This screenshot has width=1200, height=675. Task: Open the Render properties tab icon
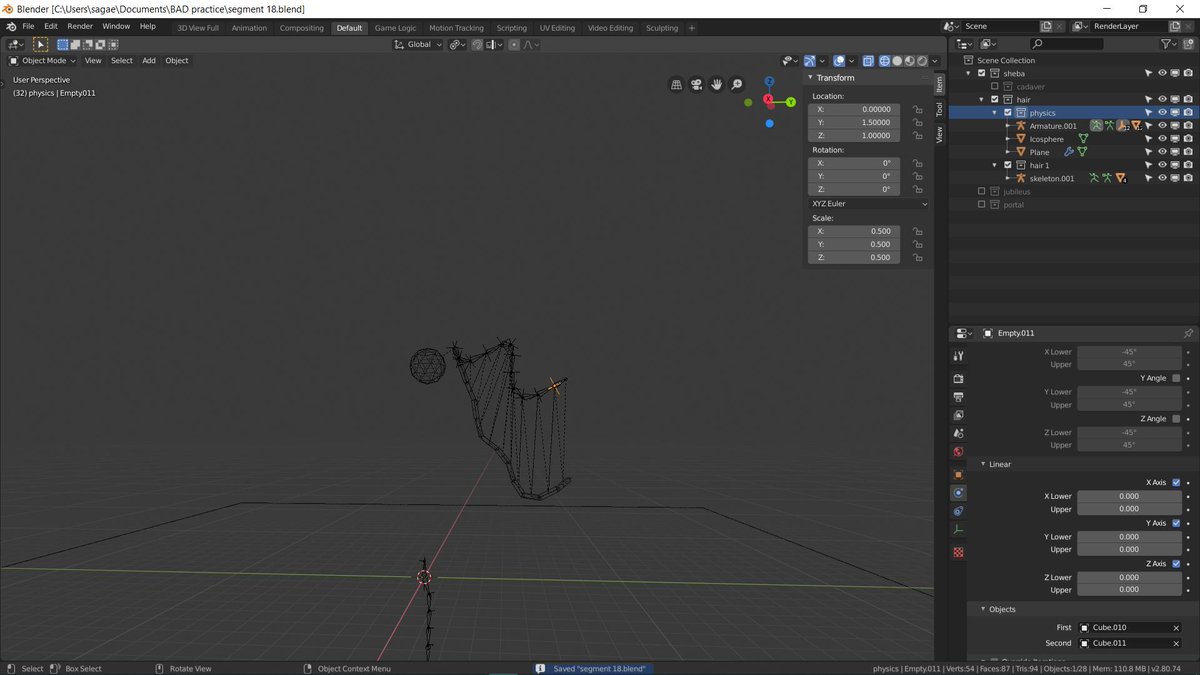[x=958, y=379]
